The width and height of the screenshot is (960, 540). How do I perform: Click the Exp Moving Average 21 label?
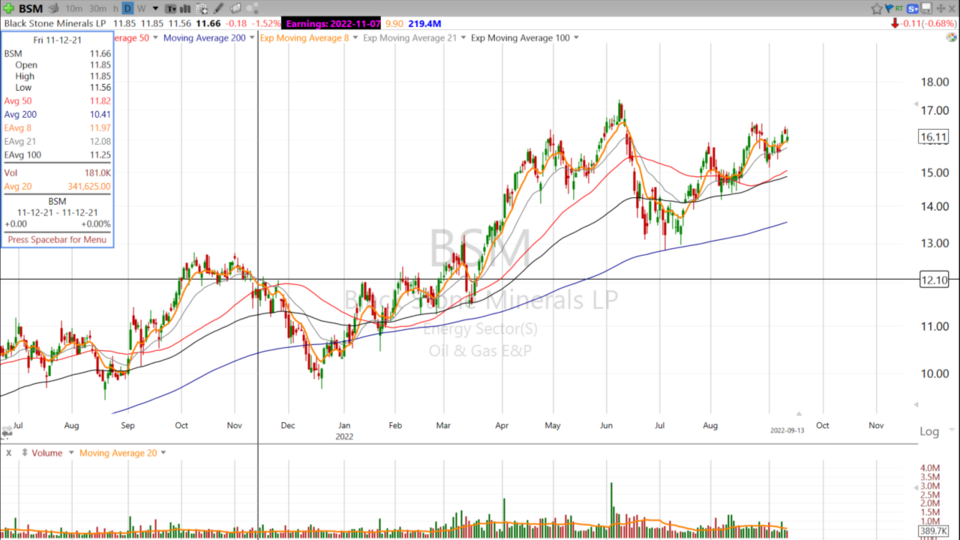(410, 38)
